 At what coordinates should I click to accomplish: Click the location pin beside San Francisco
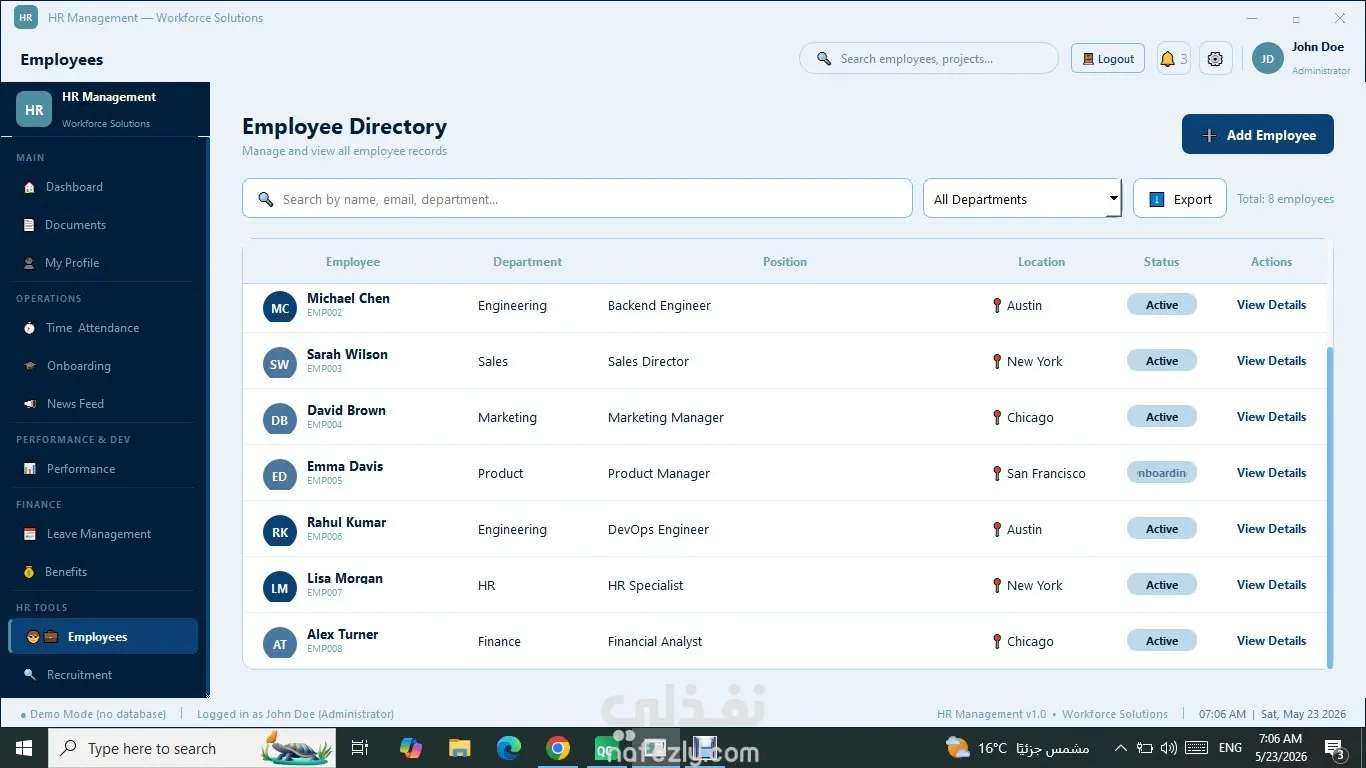point(996,473)
